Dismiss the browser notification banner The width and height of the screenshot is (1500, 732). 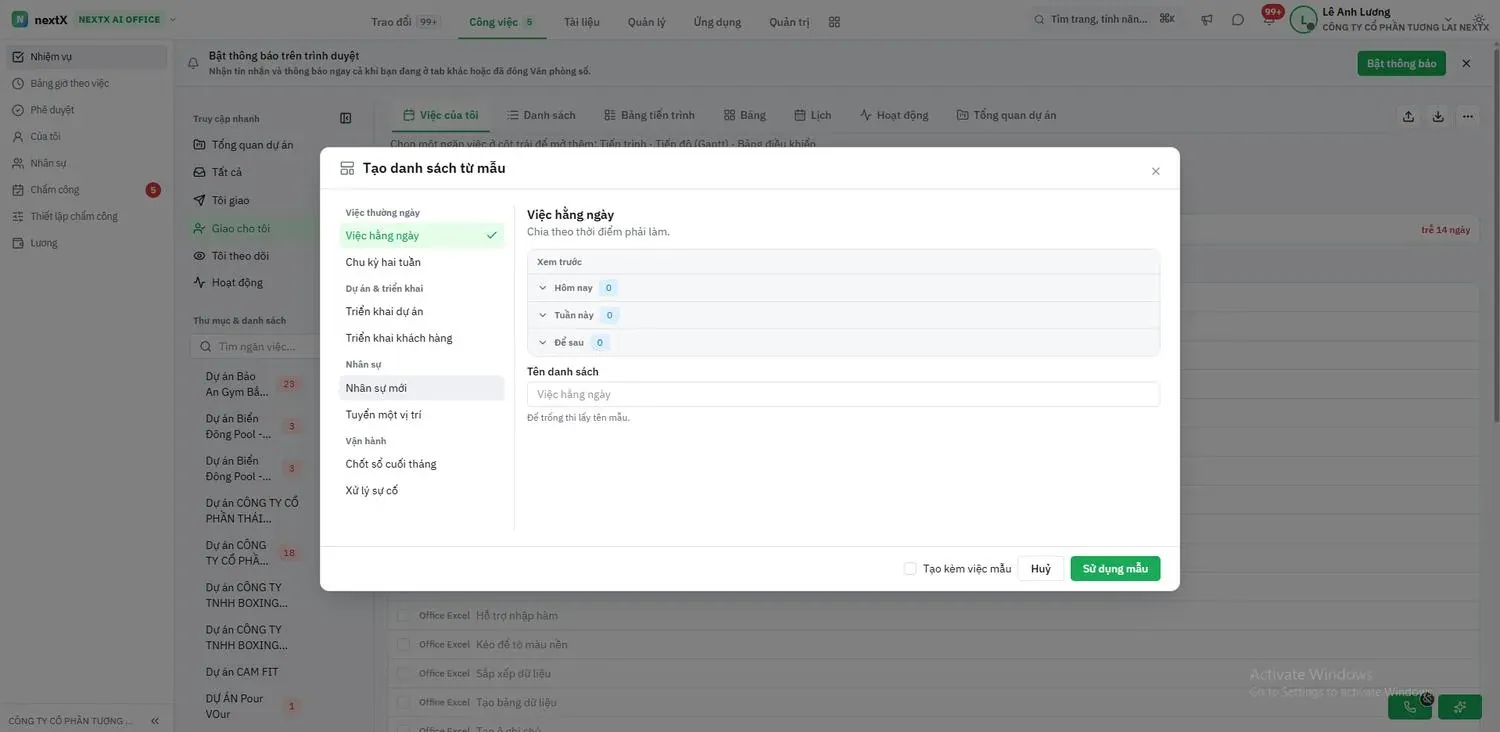tap(1466, 63)
